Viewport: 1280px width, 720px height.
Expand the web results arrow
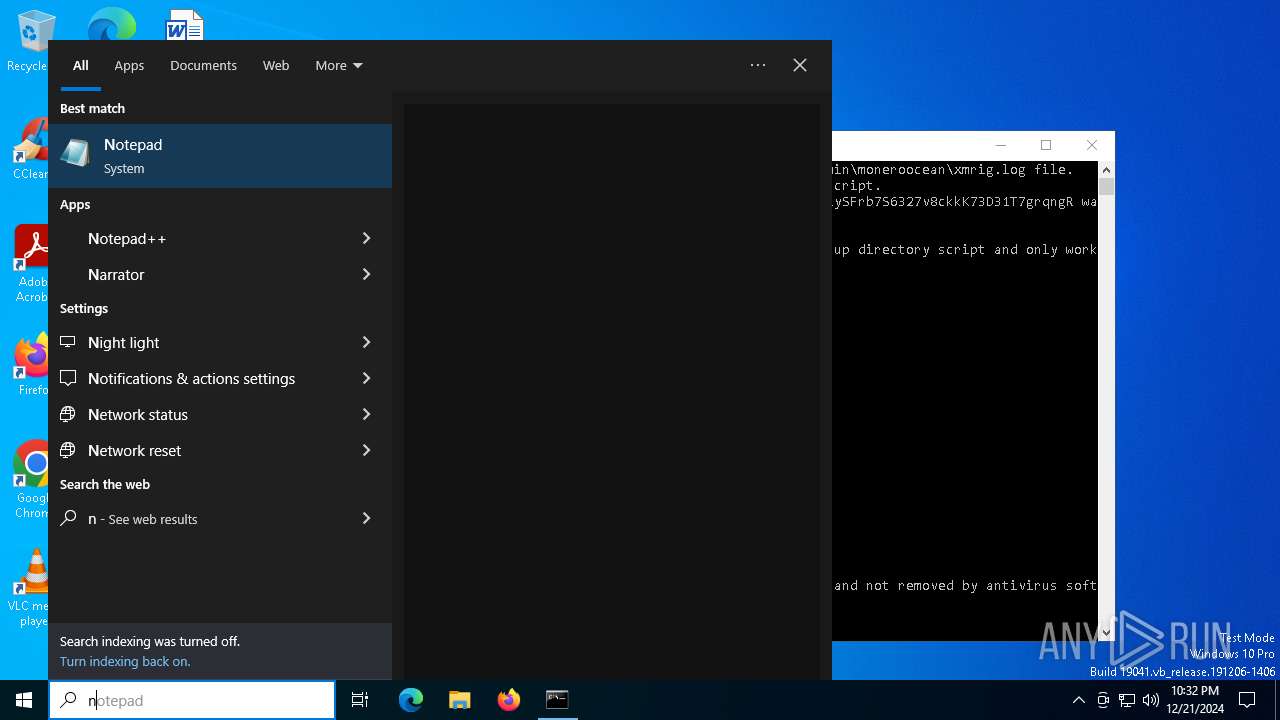[x=366, y=518]
